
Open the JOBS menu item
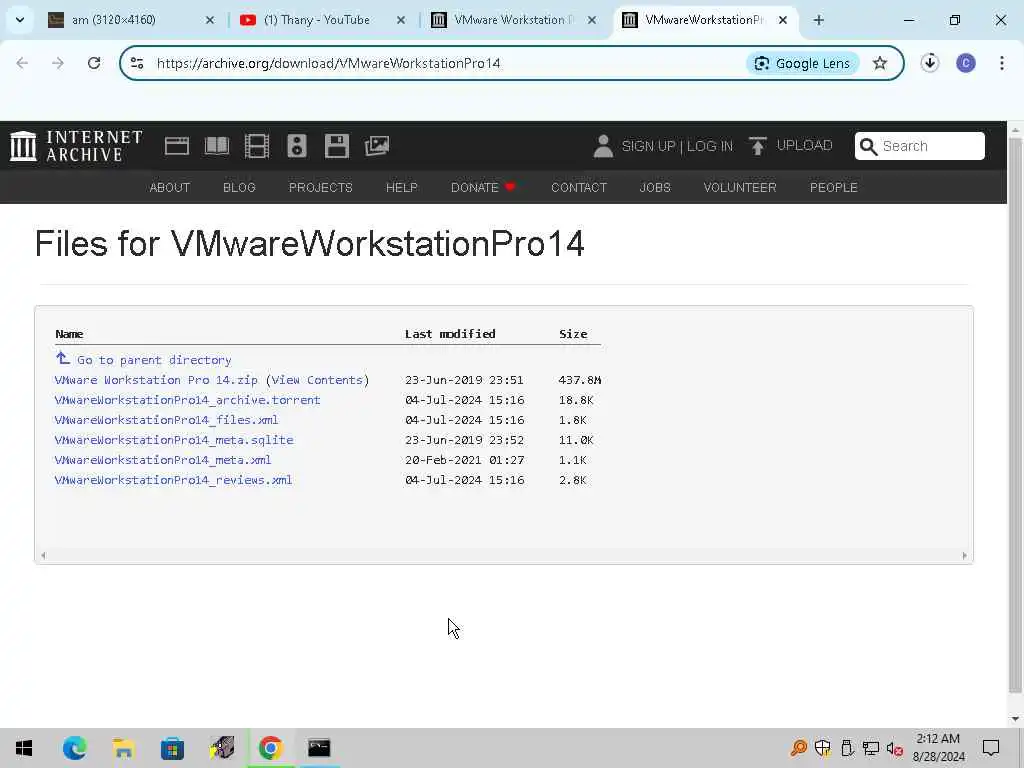(655, 187)
